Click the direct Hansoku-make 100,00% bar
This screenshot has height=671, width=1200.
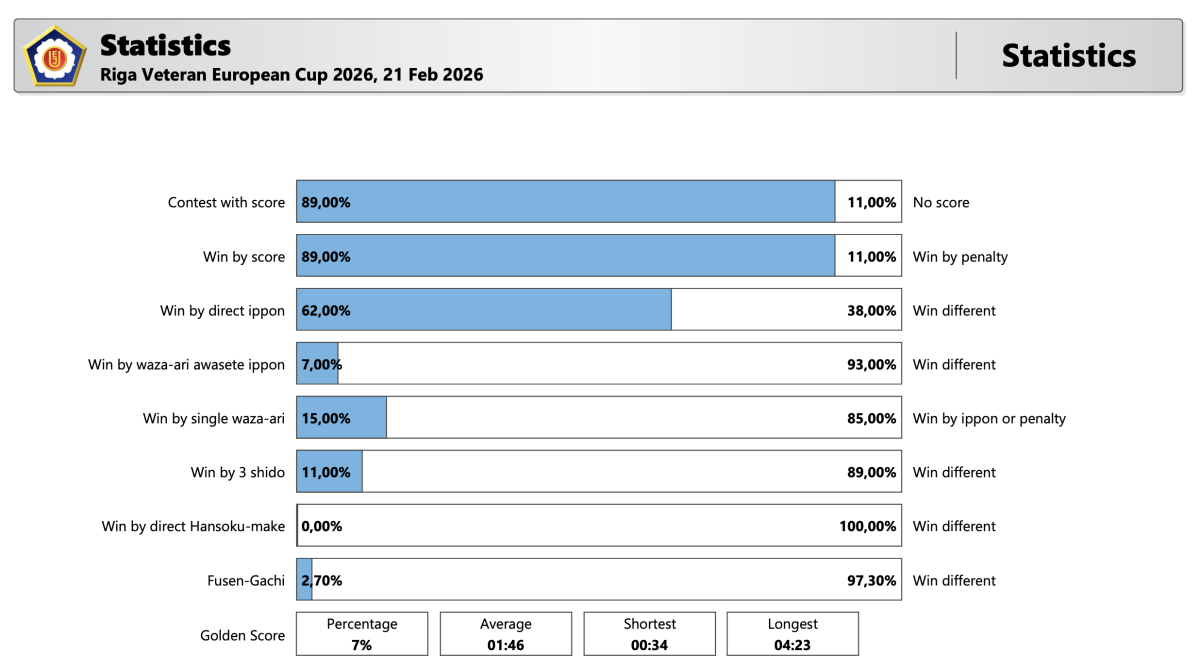600,526
